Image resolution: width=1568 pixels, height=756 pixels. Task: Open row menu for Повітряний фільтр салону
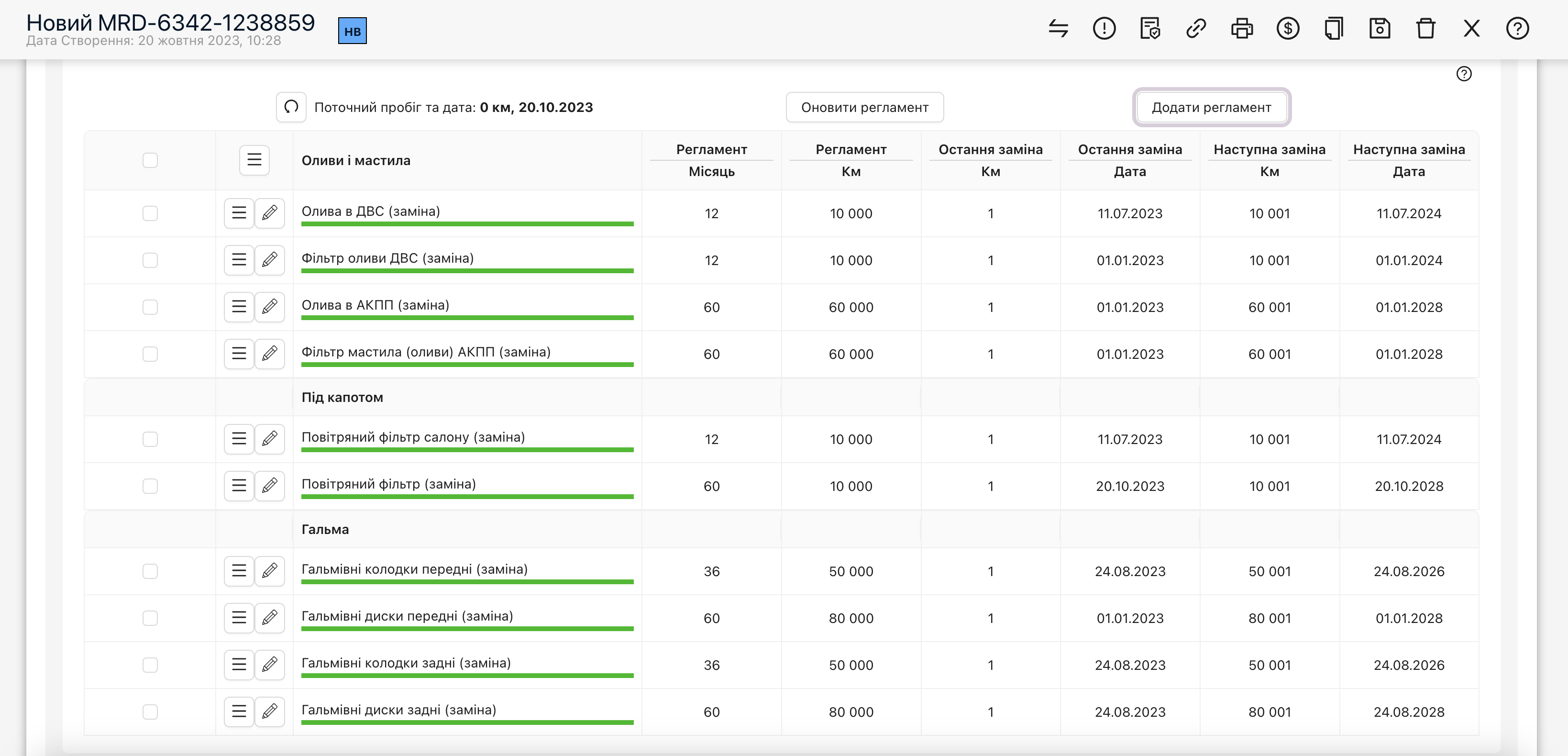239,439
